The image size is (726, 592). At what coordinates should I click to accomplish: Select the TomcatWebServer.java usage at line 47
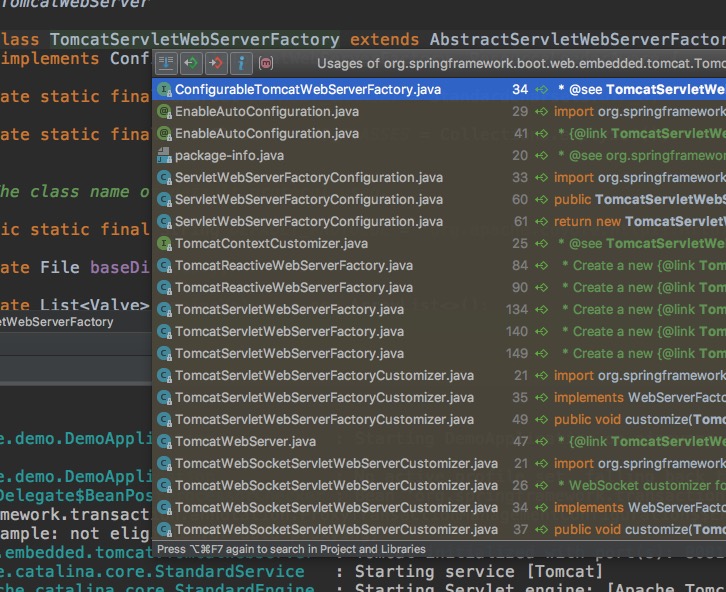pos(439,442)
